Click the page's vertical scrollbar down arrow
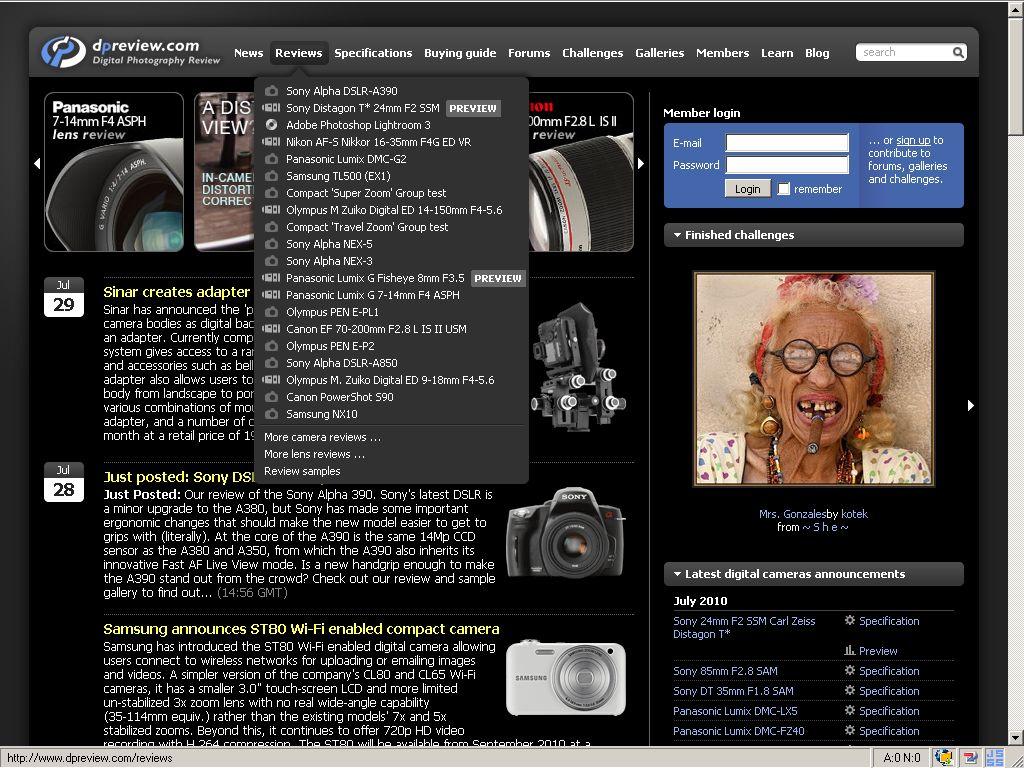Image resolution: width=1024 pixels, height=768 pixels. pyautogui.click(x=1015, y=739)
